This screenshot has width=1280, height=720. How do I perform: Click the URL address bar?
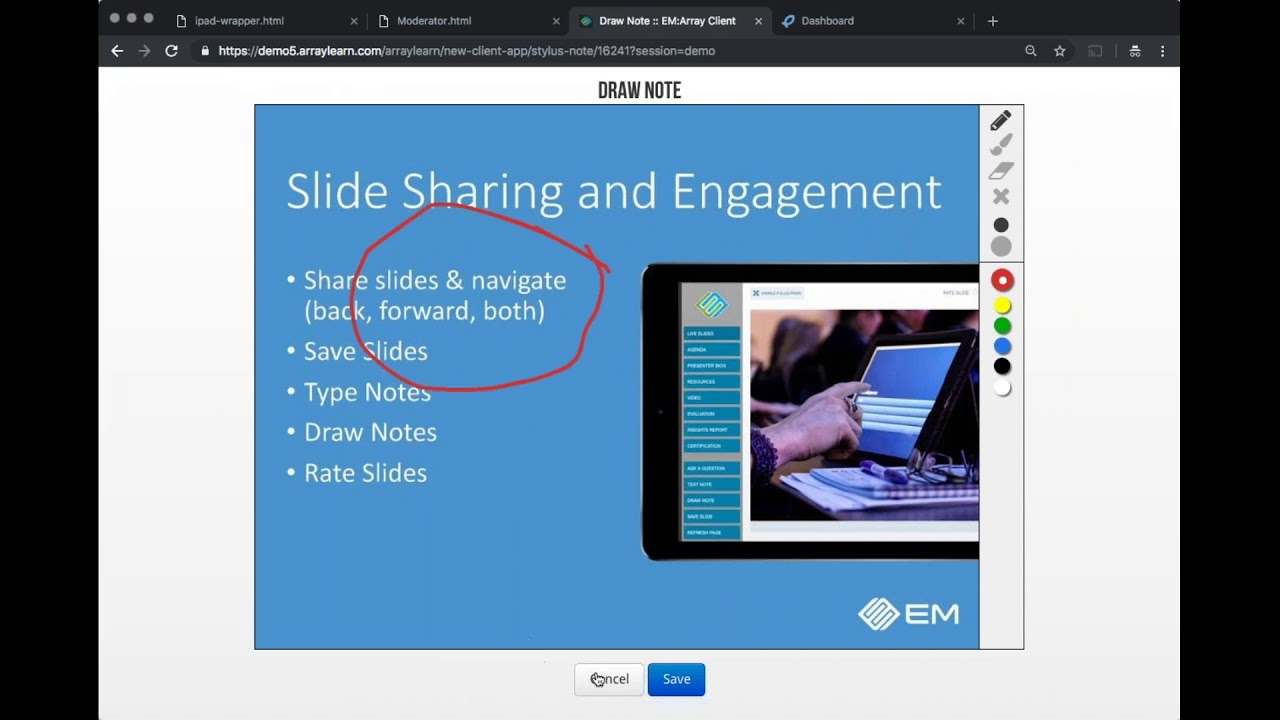(610, 51)
